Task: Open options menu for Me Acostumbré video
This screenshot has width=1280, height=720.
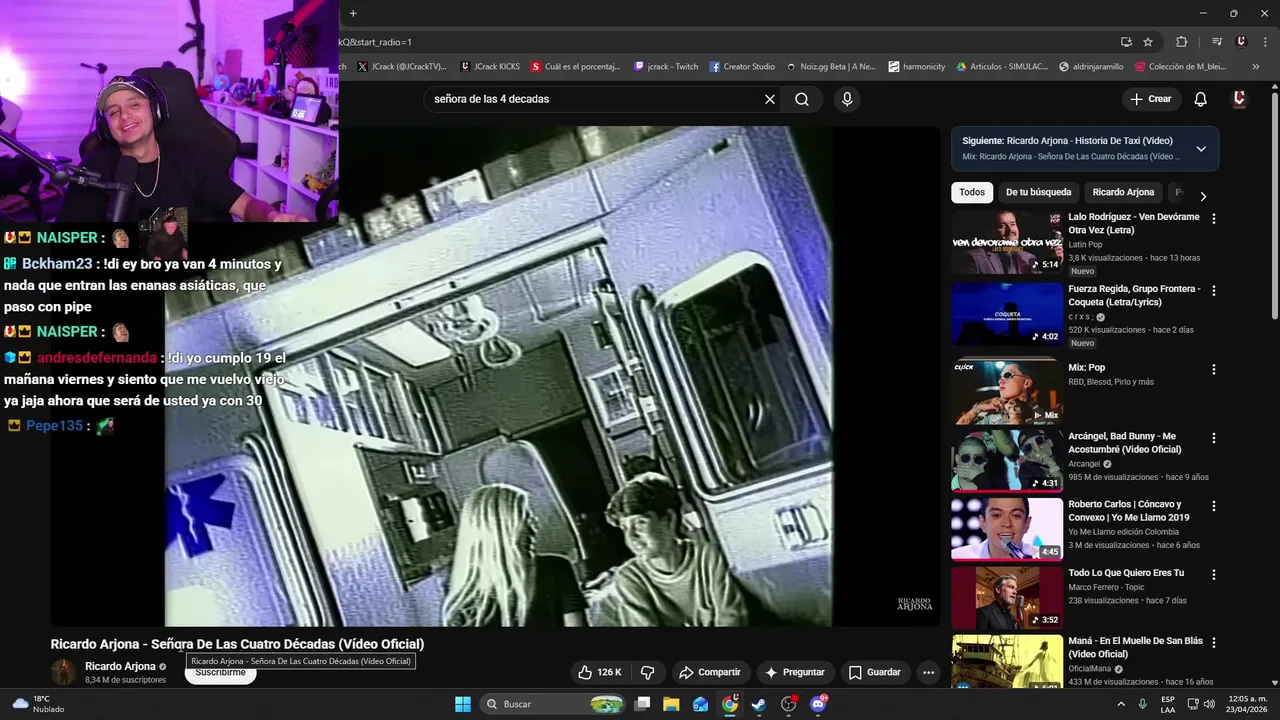Action: tap(1214, 438)
